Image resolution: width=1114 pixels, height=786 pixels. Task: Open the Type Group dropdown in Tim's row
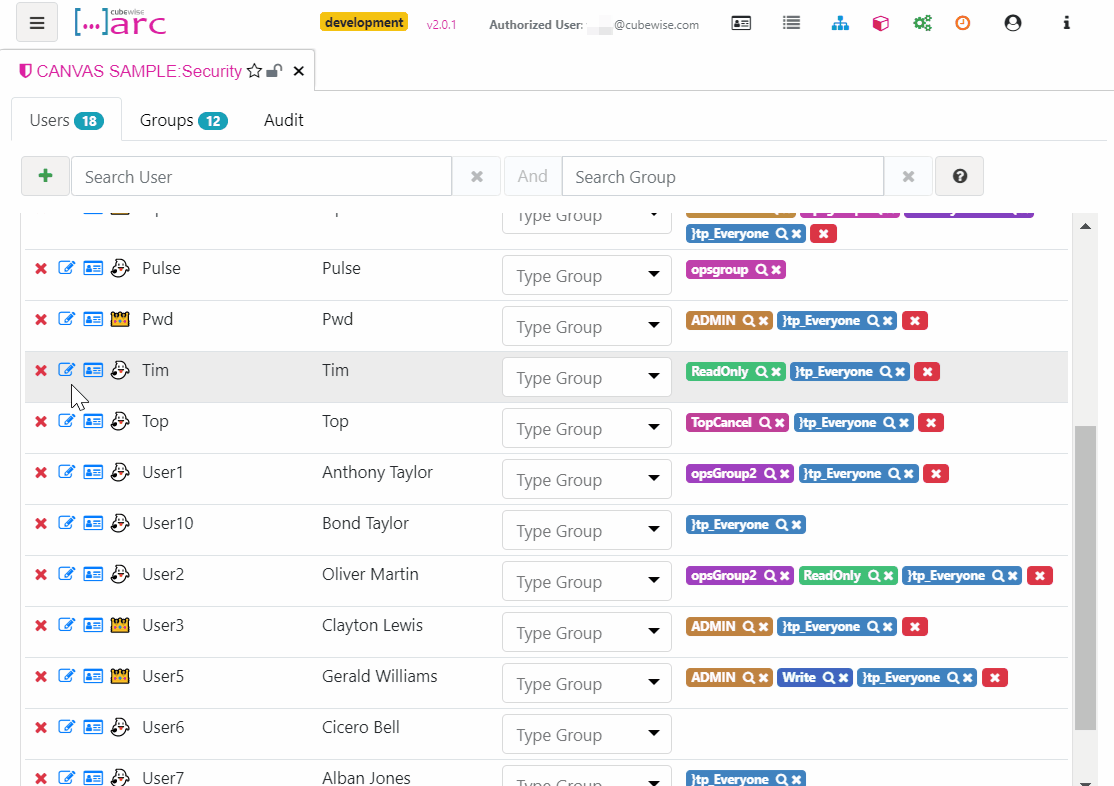tap(586, 377)
